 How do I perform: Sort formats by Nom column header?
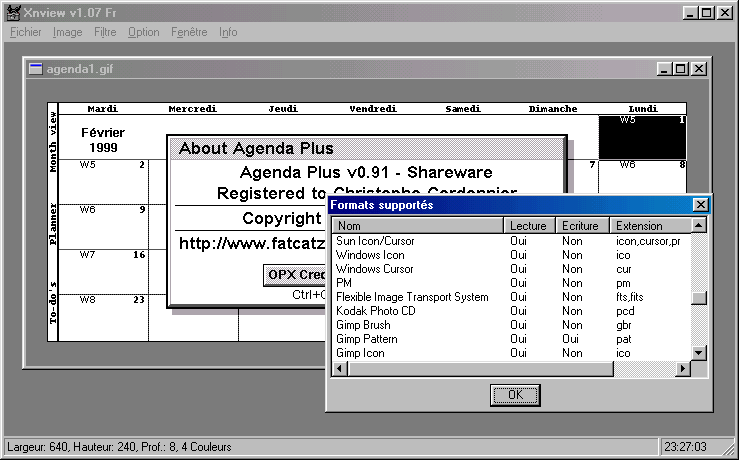(x=418, y=225)
